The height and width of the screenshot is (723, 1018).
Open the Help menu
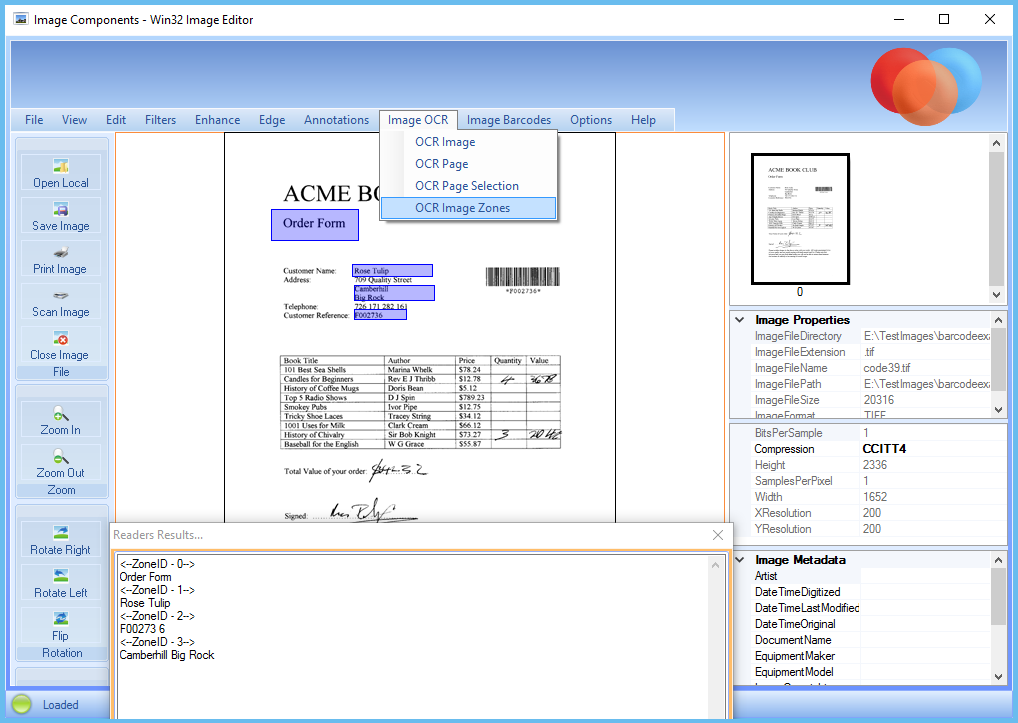tap(643, 120)
